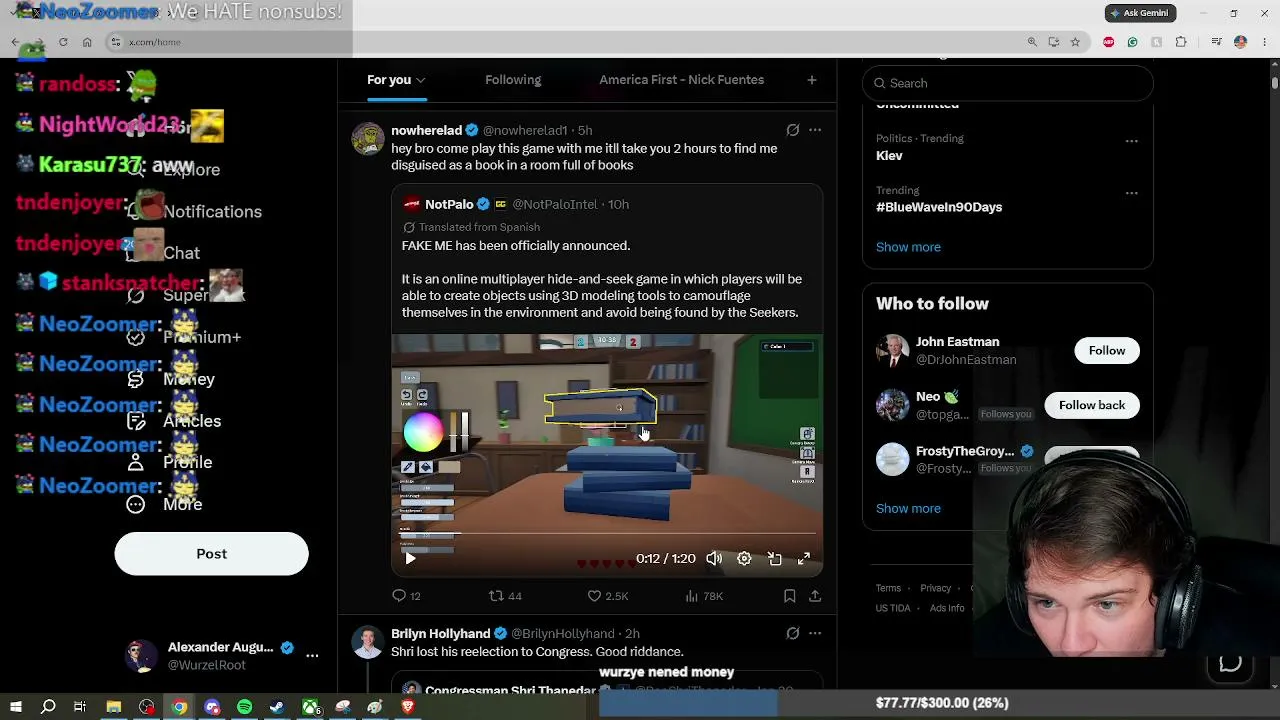Viewport: 1280px width, 720px height.
Task: Open the Kiev politics trending topic
Action: click(889, 156)
